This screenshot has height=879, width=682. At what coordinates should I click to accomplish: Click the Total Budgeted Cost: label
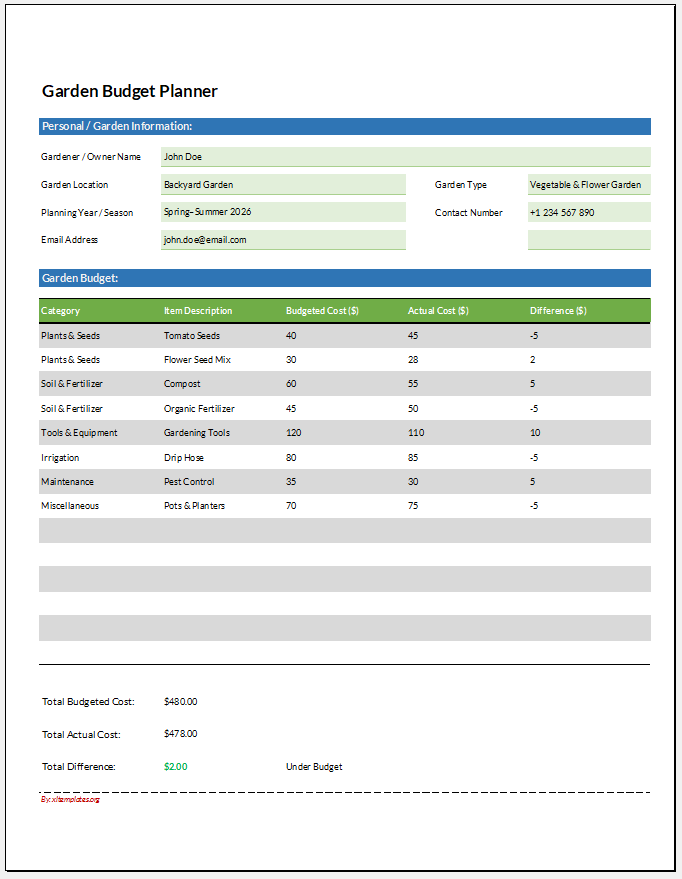(88, 702)
